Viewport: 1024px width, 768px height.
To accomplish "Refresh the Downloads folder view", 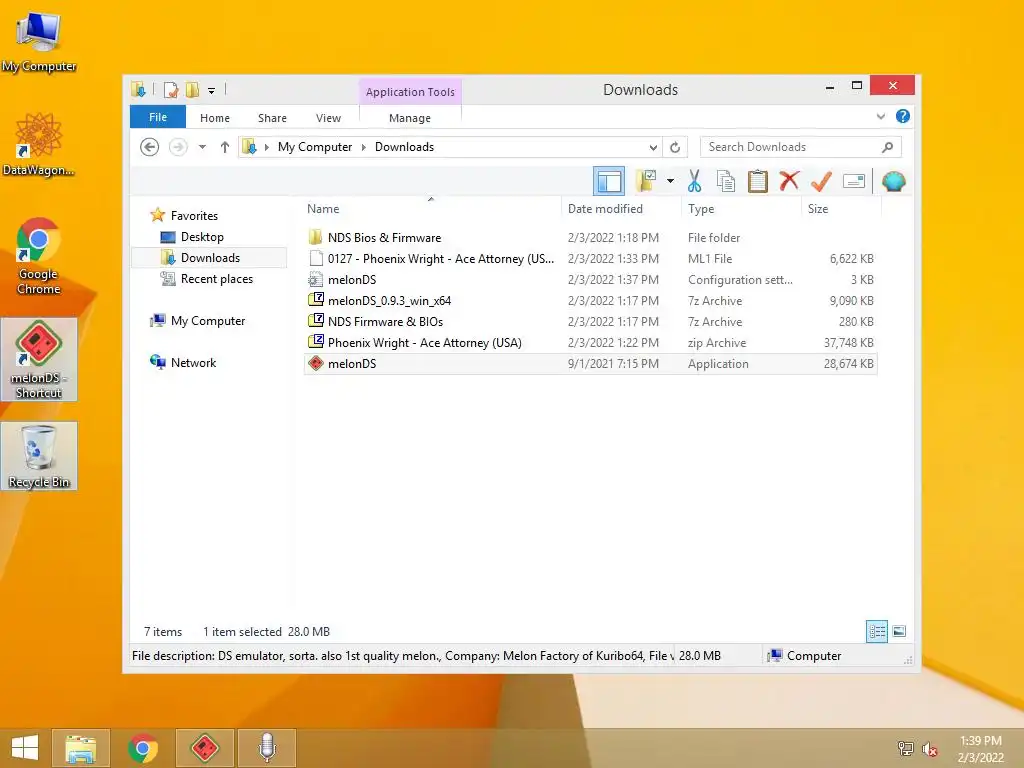I will pos(675,148).
